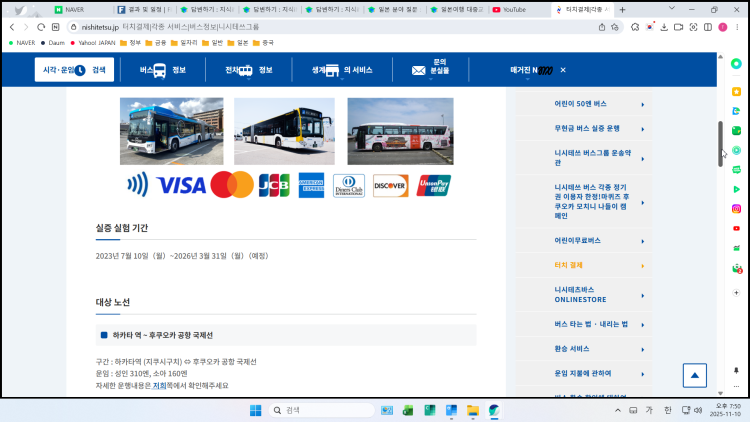Click the white bus thumbnail image
The image size is (750, 422).
[284, 131]
